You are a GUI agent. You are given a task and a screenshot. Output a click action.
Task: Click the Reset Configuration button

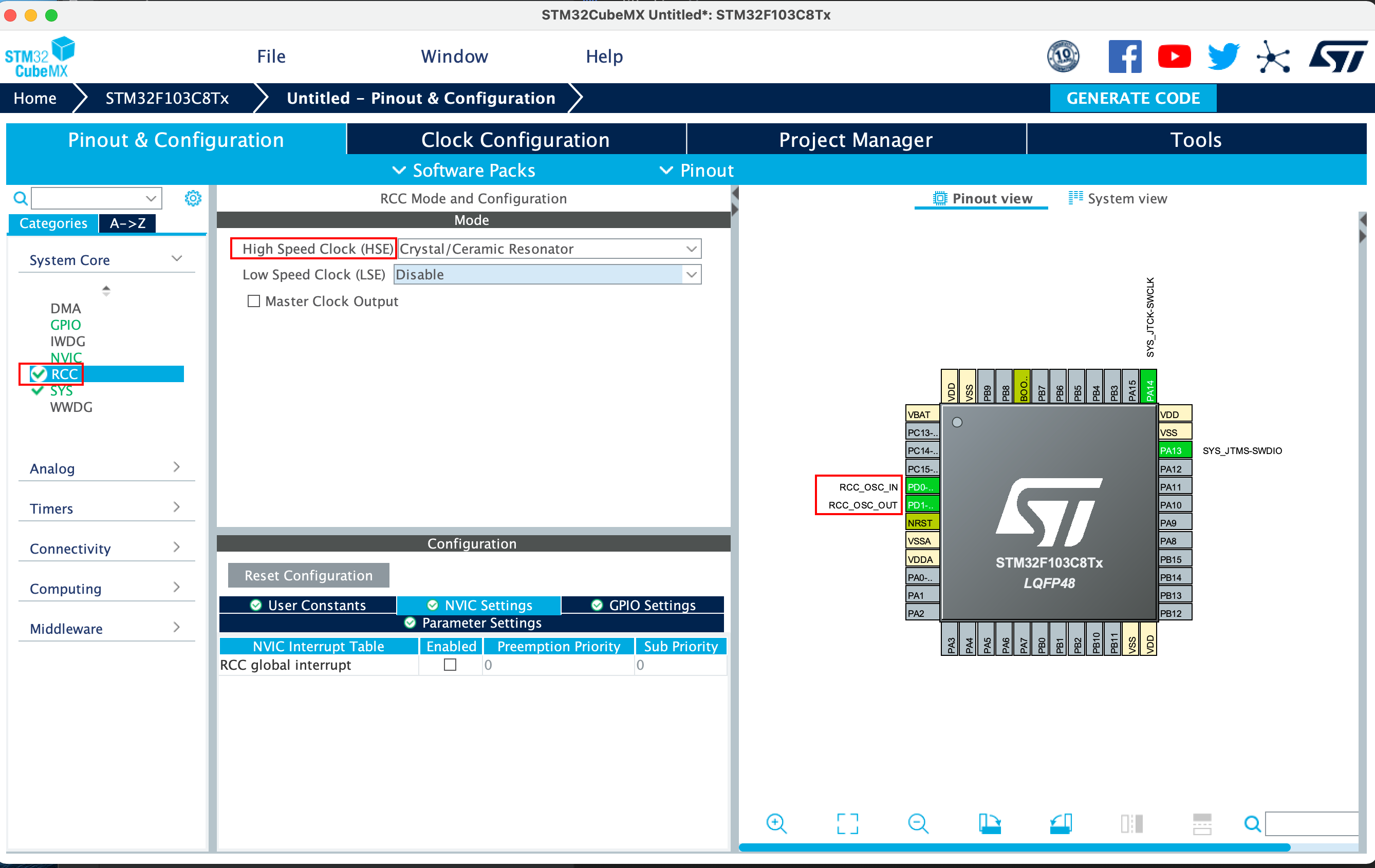308,575
